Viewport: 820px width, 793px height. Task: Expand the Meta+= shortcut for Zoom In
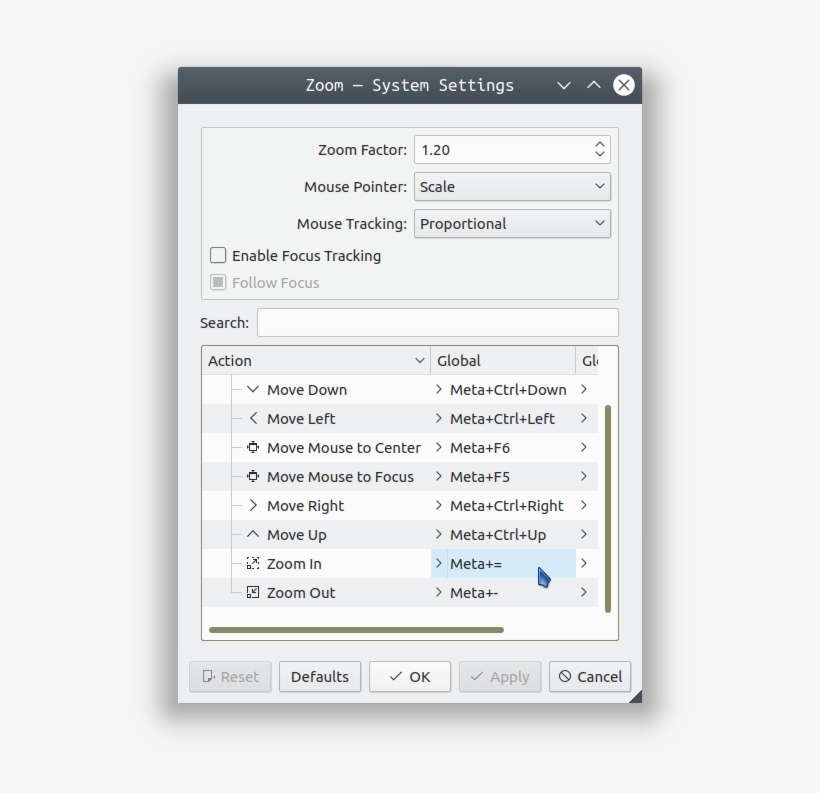tap(438, 564)
